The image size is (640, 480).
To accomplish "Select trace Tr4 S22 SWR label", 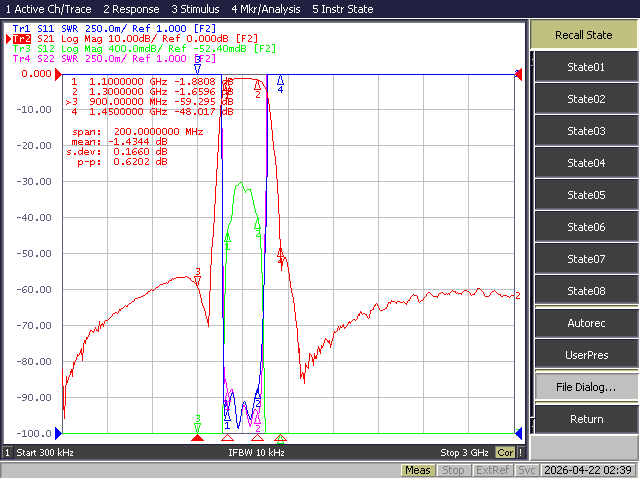I will [x=114, y=58].
